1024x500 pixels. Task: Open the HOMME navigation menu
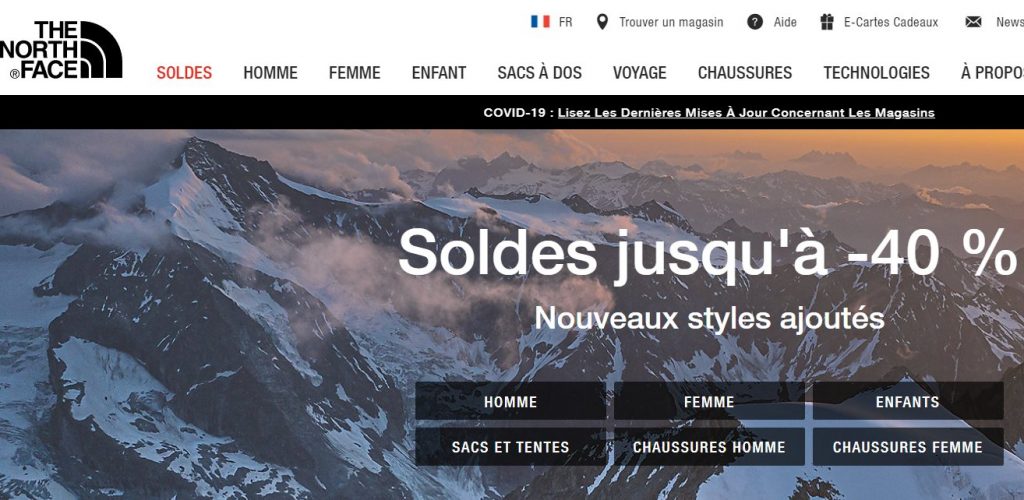(270, 72)
